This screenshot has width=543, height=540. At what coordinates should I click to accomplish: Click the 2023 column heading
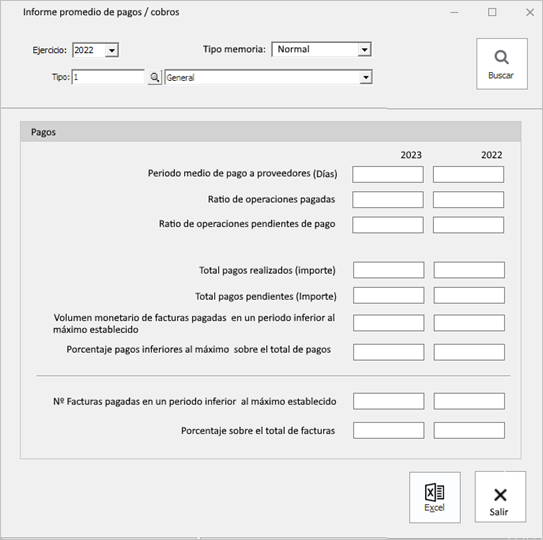tap(411, 155)
